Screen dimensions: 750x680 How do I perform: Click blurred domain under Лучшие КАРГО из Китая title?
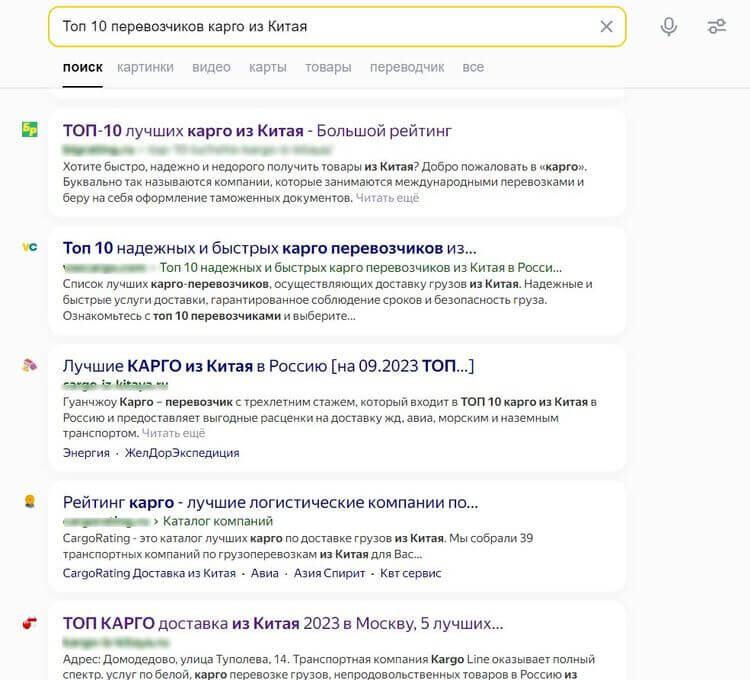(115, 384)
